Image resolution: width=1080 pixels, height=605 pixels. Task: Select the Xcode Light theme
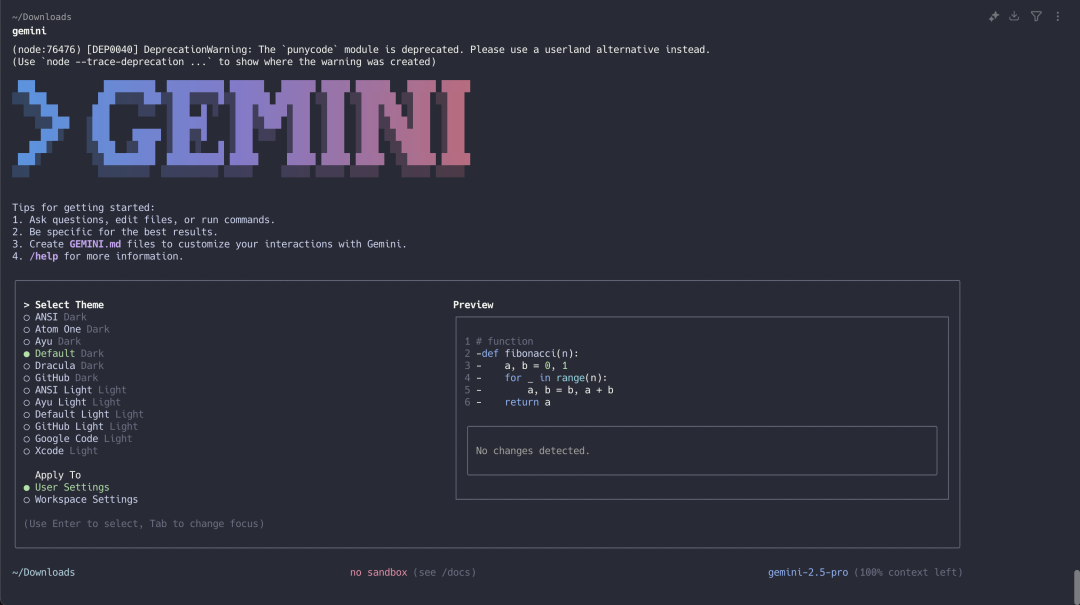coord(61,451)
